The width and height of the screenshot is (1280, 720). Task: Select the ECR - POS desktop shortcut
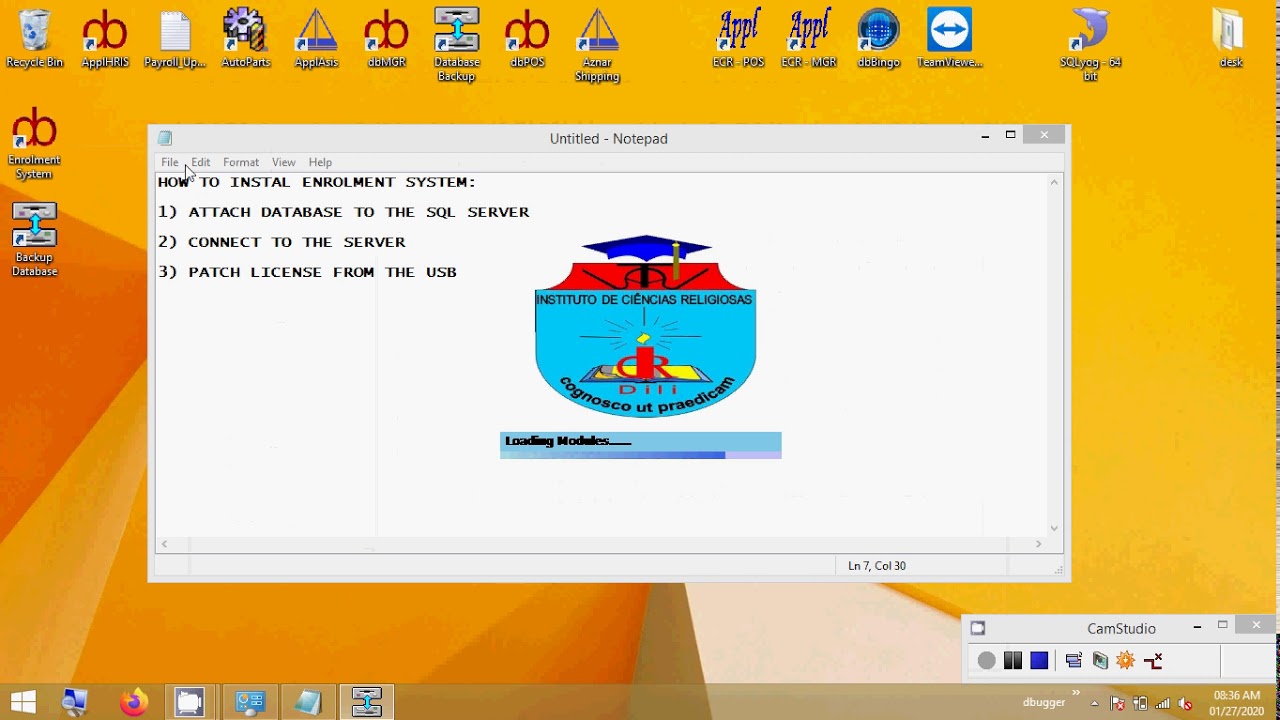coord(738,38)
